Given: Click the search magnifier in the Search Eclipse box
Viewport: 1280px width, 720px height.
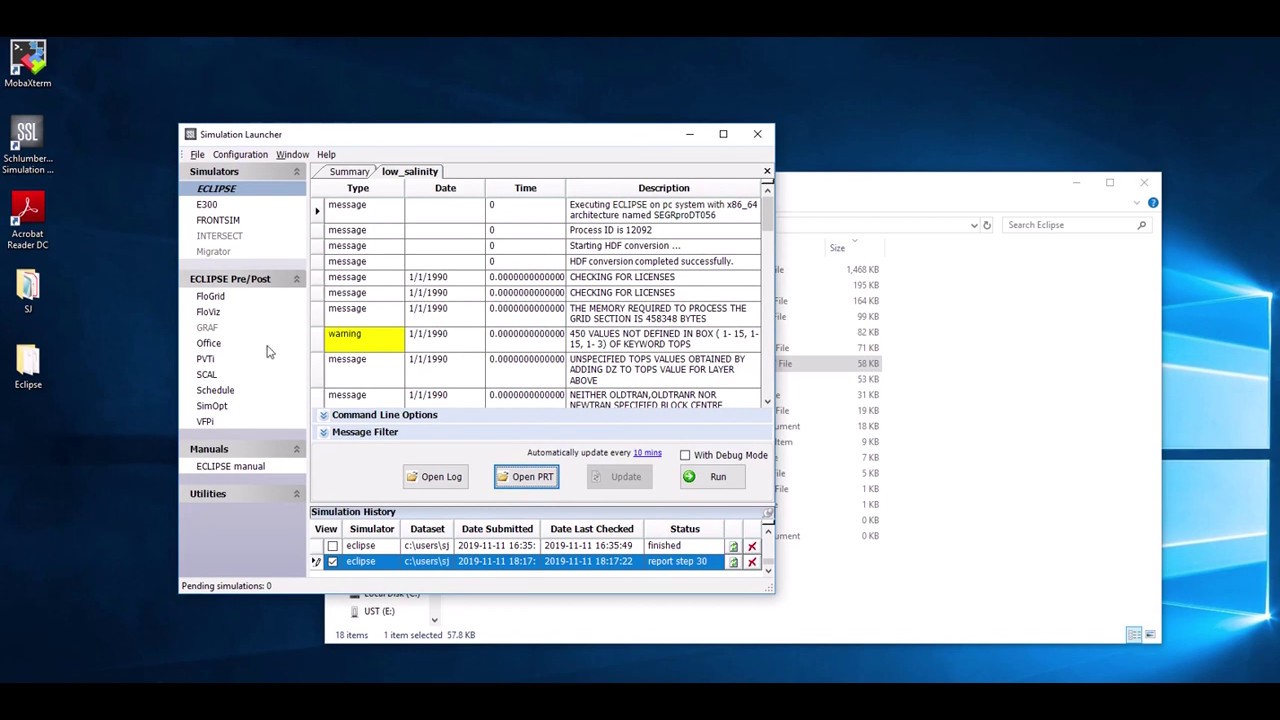Looking at the screenshot, I should click(x=1141, y=225).
